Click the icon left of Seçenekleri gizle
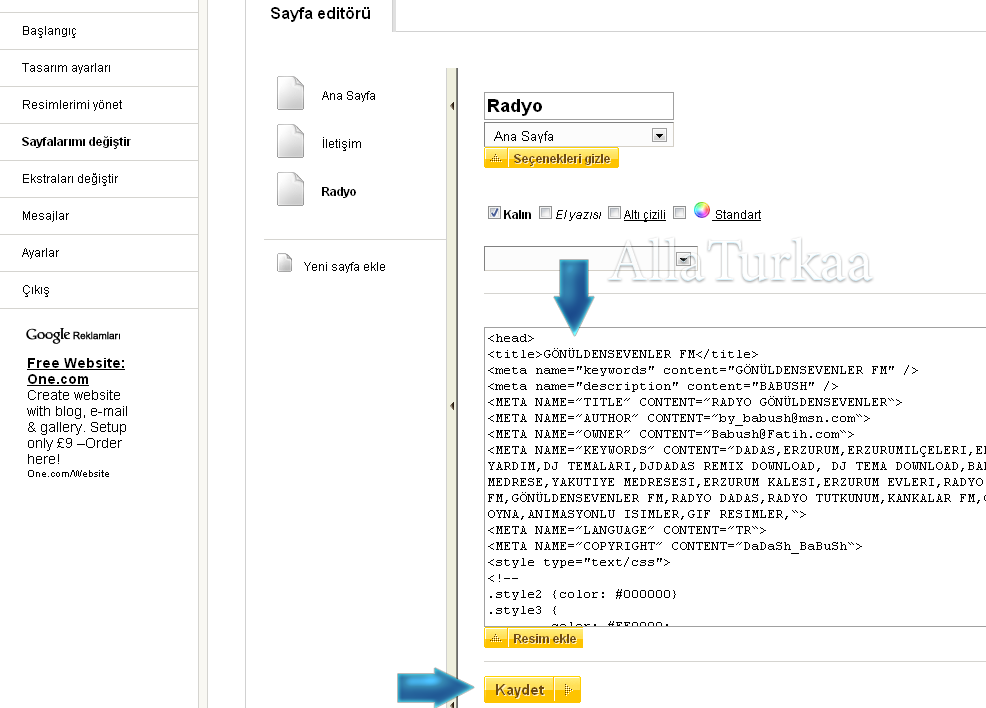Viewport: 986px width, 708px height. click(496, 158)
